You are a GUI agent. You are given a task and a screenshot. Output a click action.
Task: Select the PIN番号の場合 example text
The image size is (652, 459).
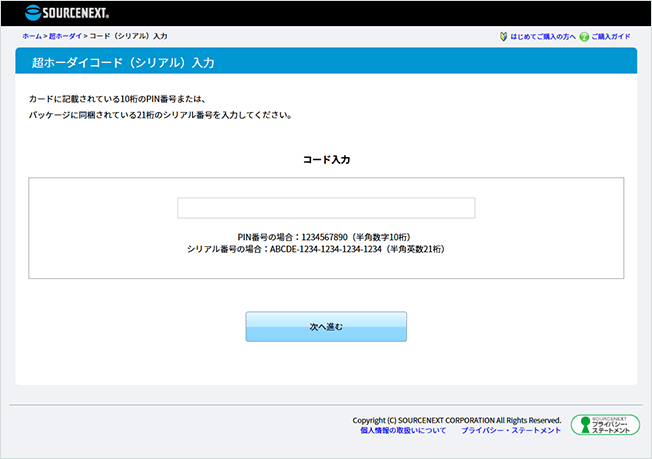coord(324,237)
